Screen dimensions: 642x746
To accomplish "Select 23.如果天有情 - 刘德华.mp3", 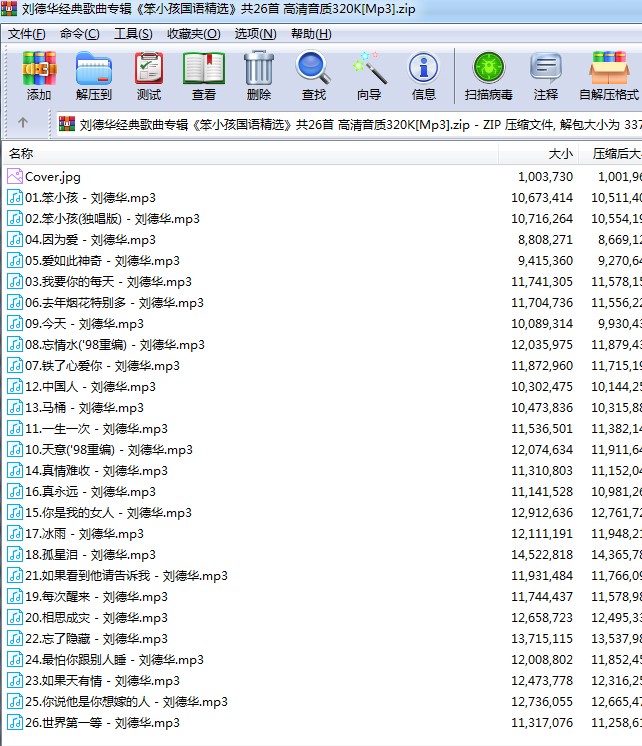I will tap(102, 680).
